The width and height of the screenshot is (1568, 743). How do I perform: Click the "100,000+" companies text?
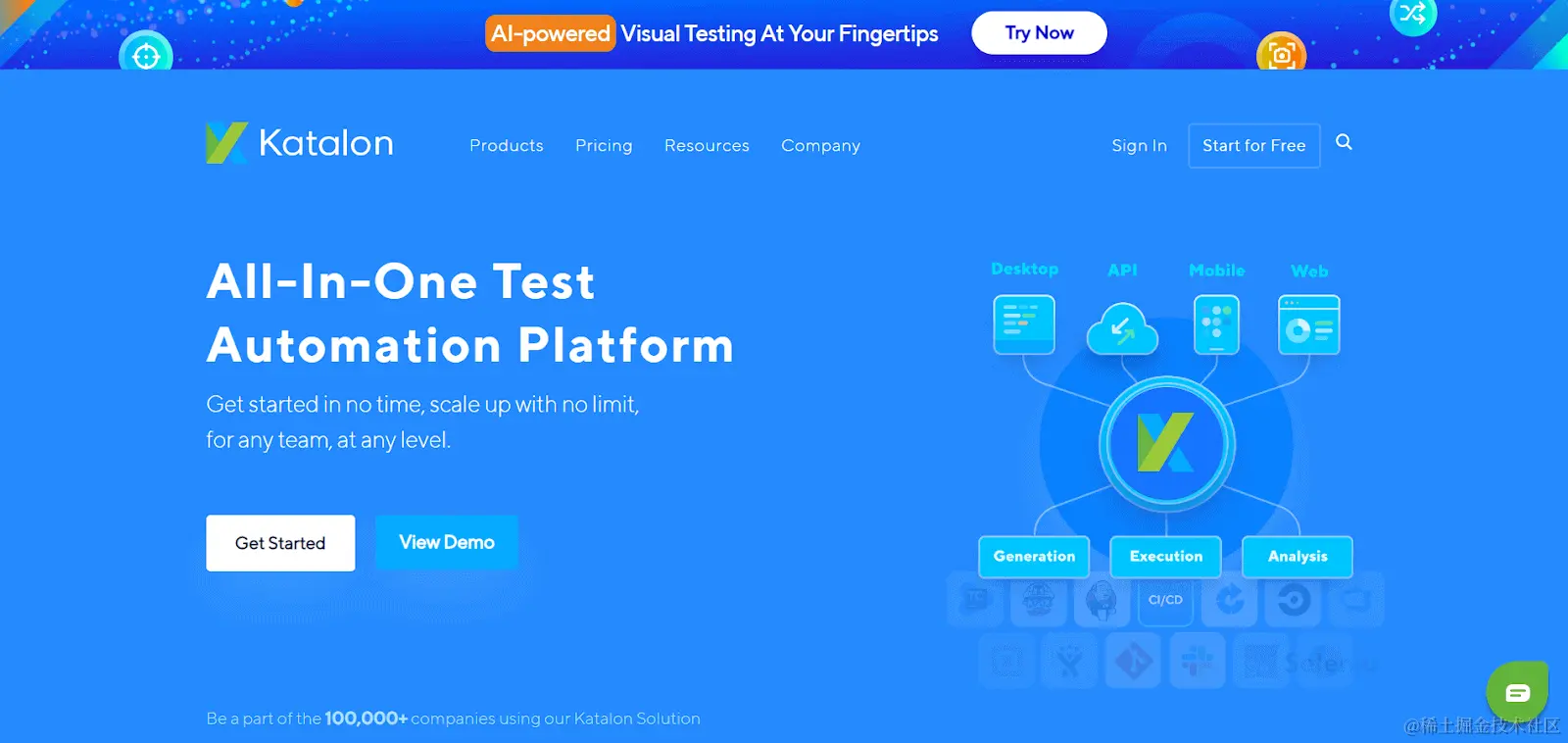366,718
